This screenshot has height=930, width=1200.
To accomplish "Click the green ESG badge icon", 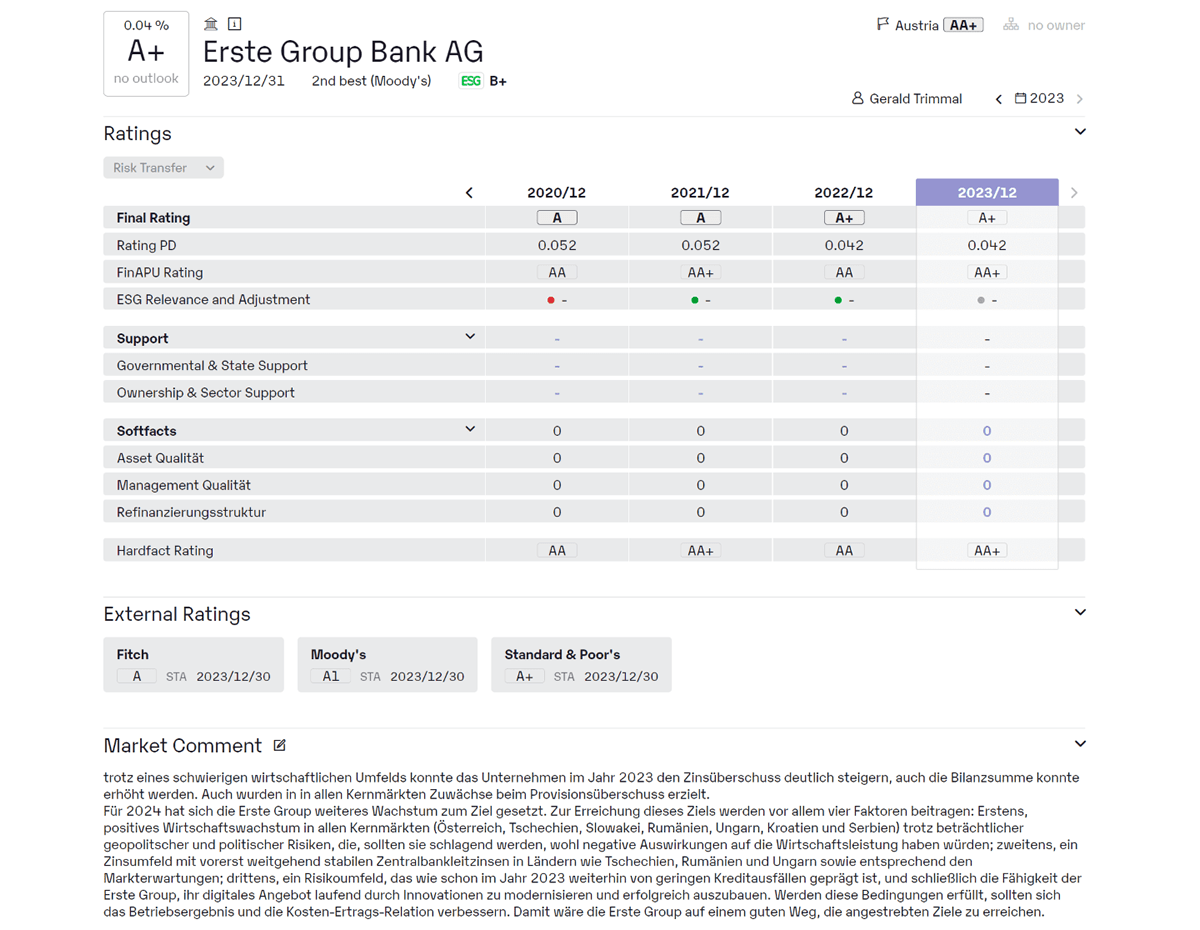I will [471, 81].
